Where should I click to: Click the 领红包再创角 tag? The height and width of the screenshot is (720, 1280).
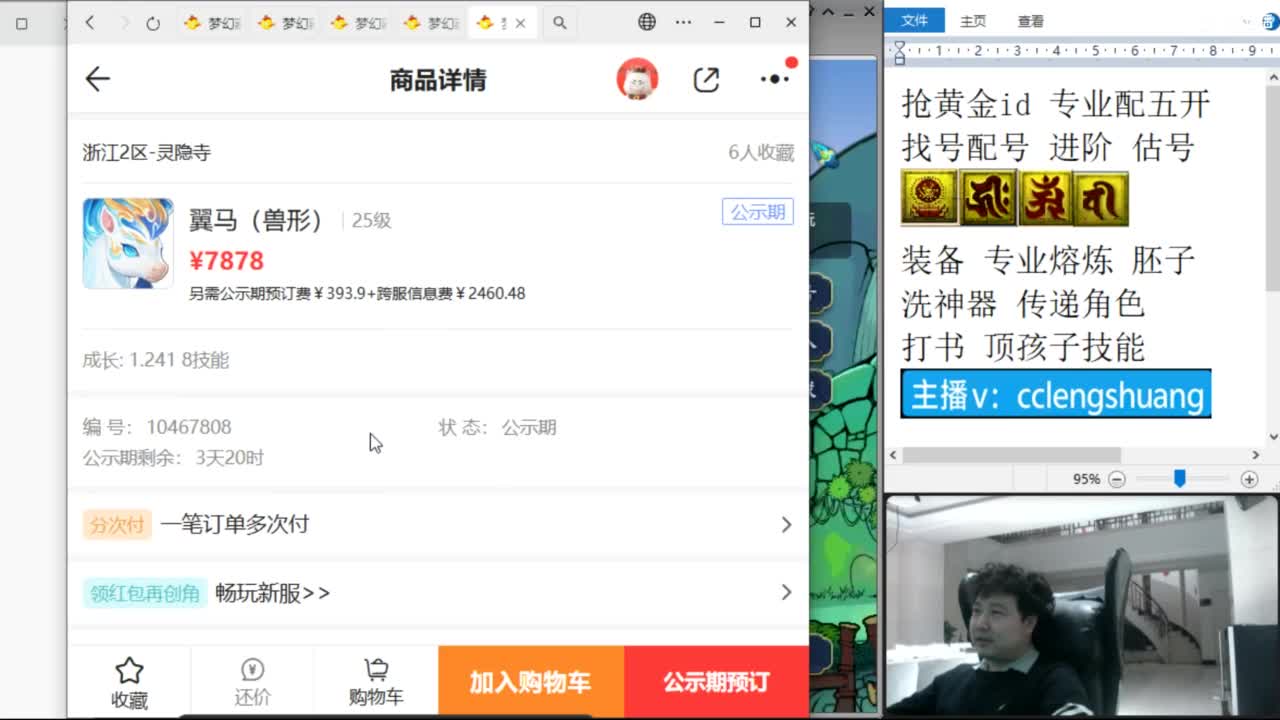(145, 593)
